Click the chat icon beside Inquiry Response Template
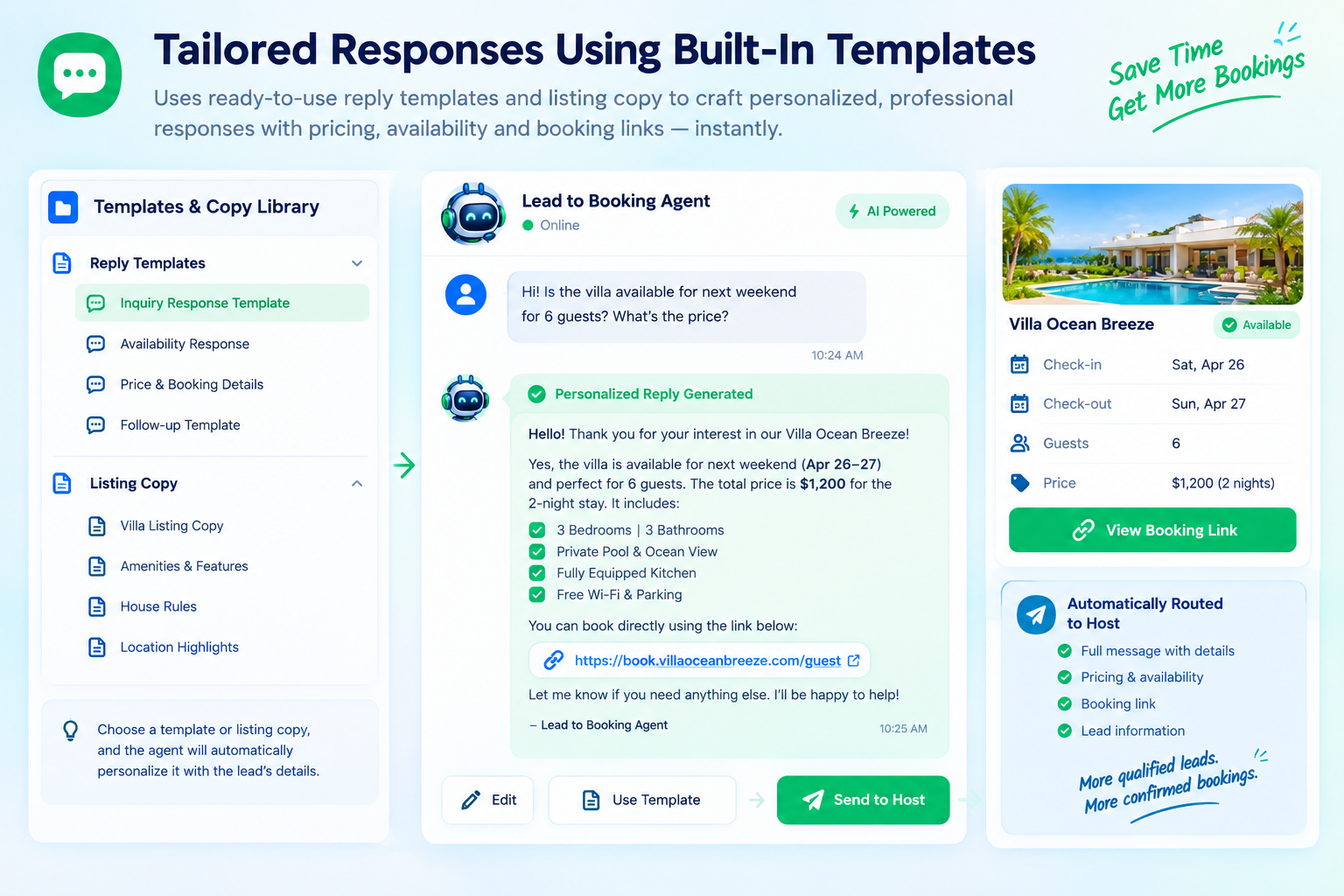 coord(96,303)
